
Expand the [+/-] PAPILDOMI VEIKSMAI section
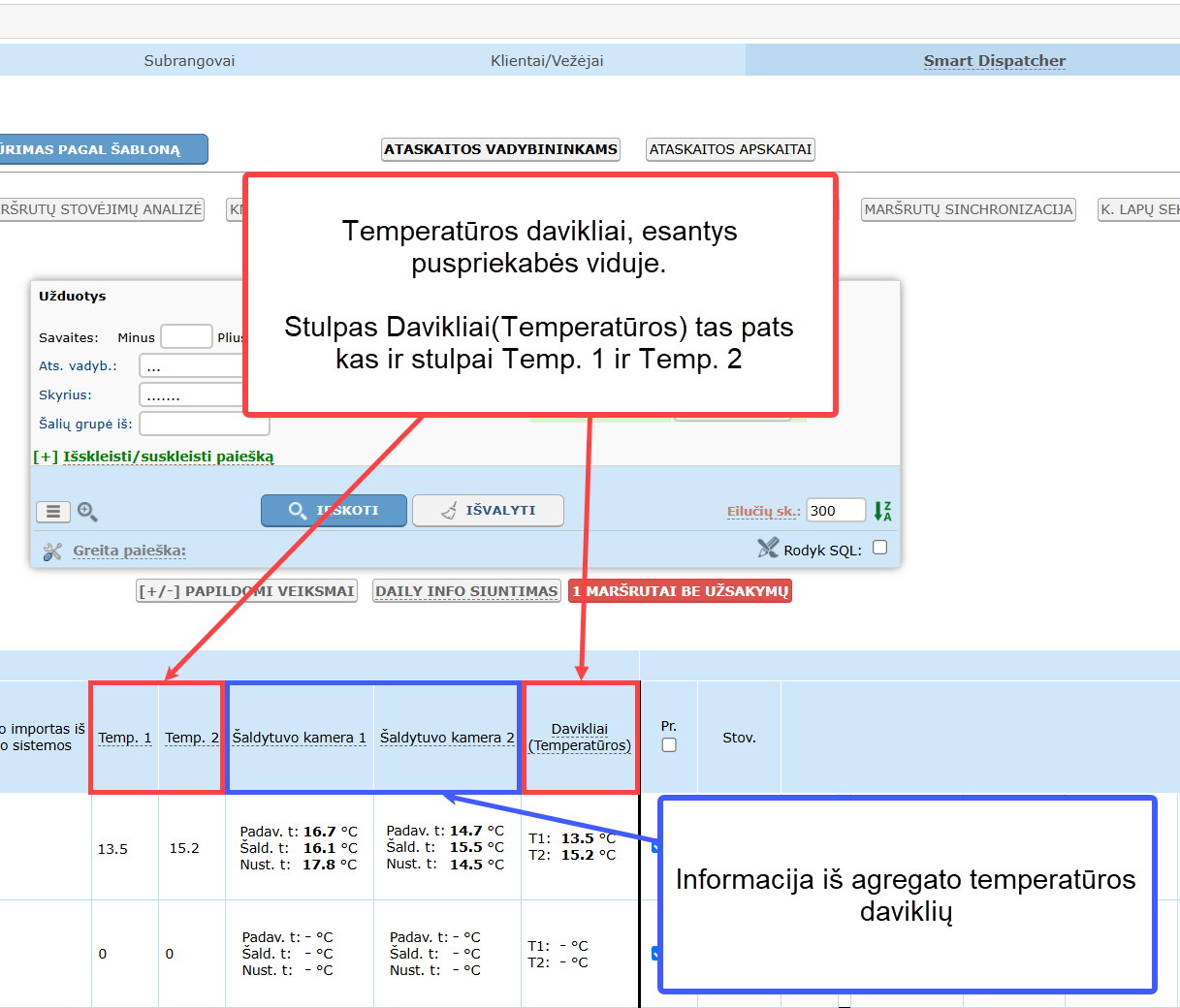246,591
